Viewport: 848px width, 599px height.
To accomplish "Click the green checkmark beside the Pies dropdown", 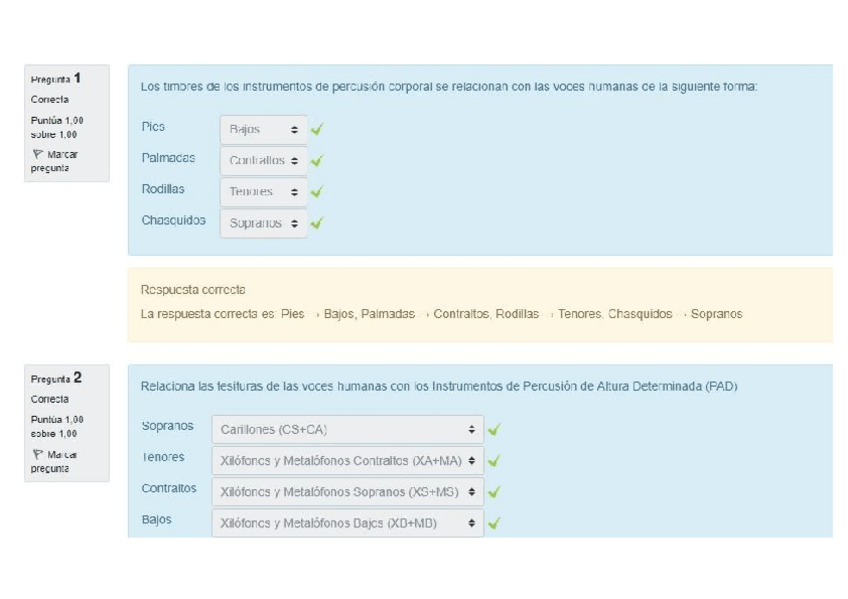I will 317,129.
